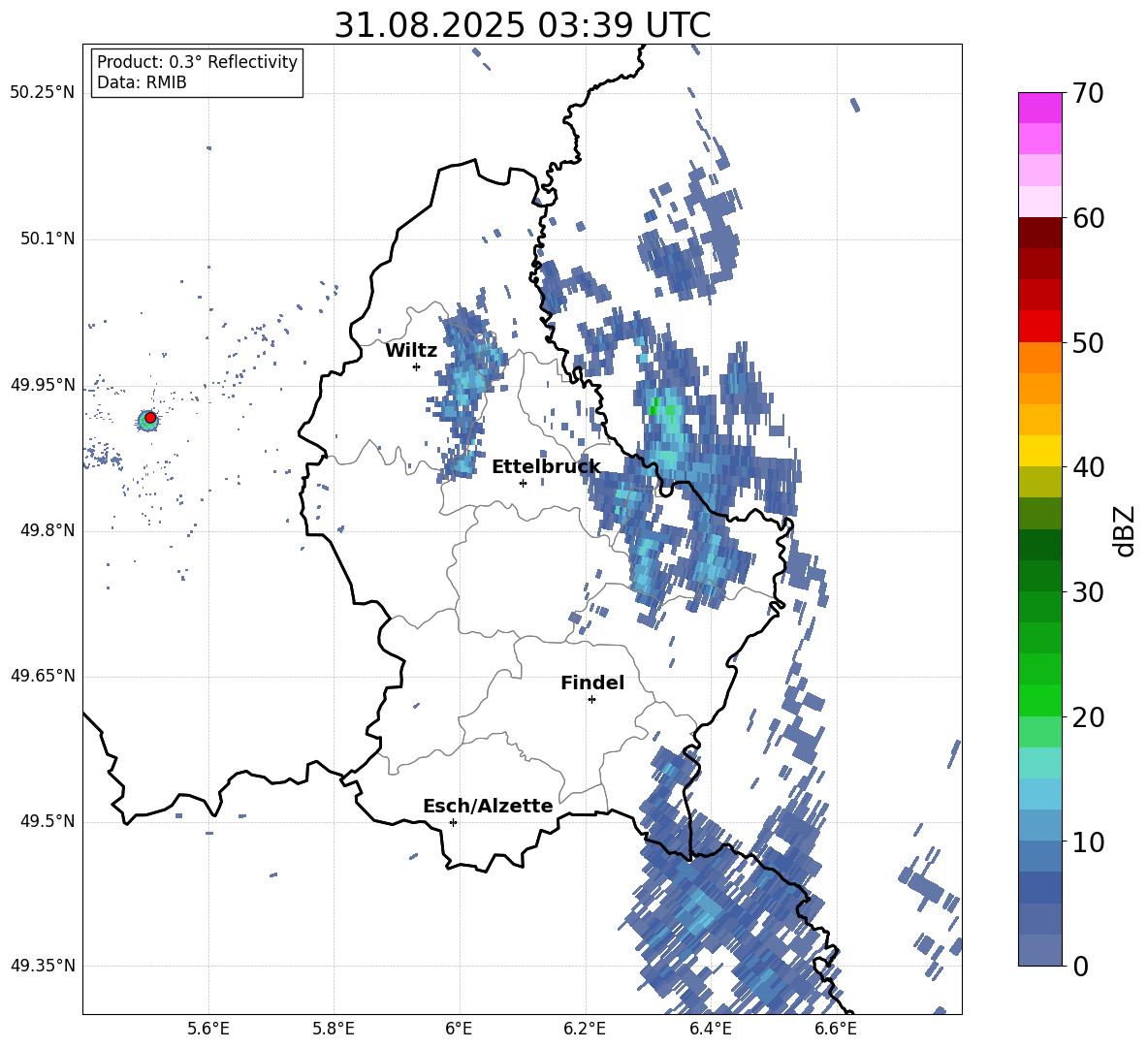Click the Findel city label
1148x1048 pixels.
click(x=592, y=683)
